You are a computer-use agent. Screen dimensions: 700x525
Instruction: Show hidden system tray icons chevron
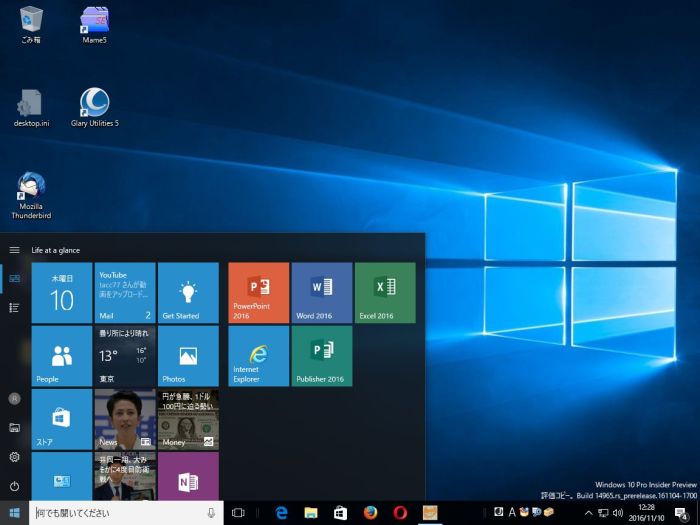coord(588,512)
